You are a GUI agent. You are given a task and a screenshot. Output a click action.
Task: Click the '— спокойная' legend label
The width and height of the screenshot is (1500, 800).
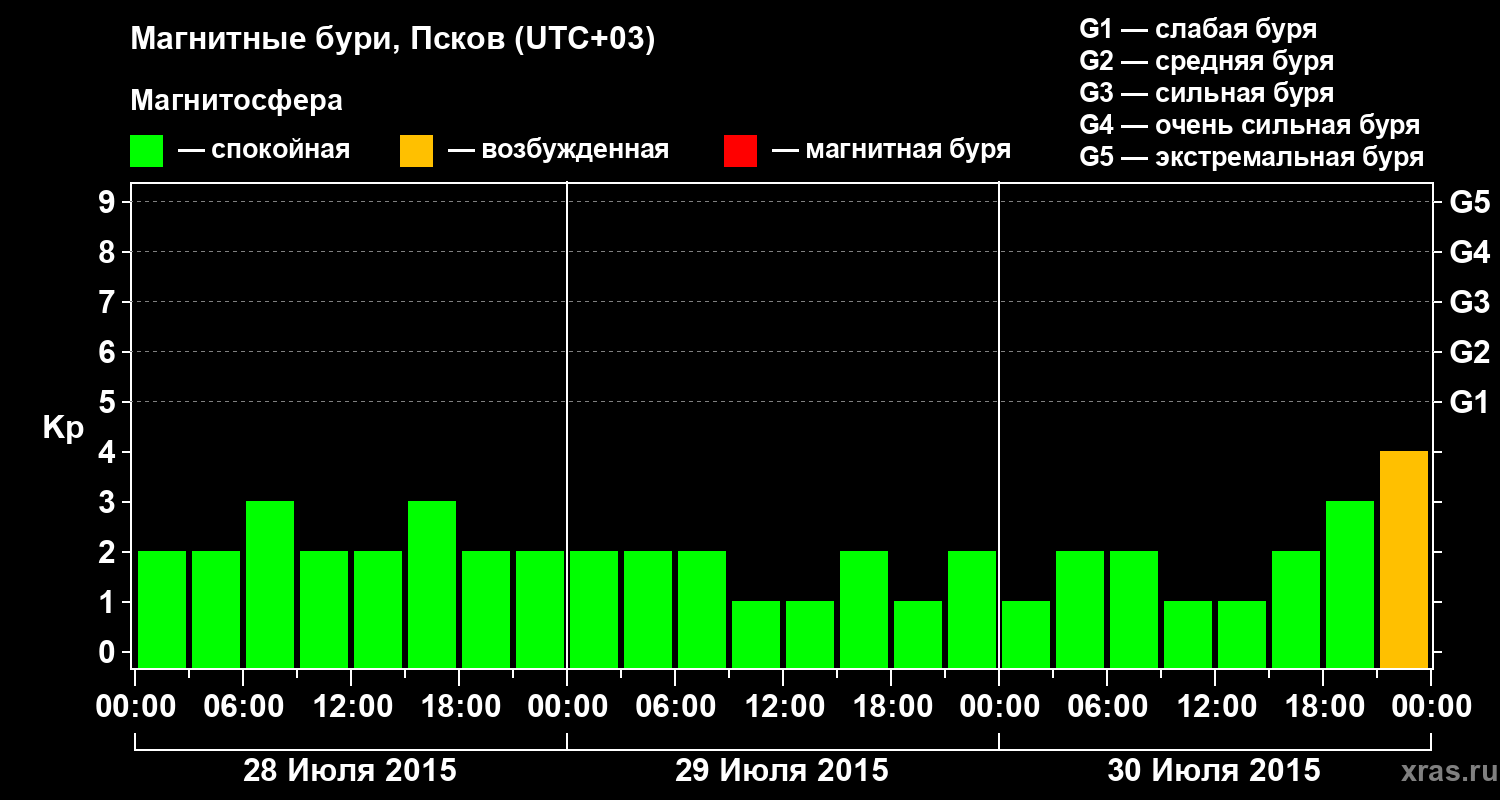pyautogui.click(x=264, y=151)
